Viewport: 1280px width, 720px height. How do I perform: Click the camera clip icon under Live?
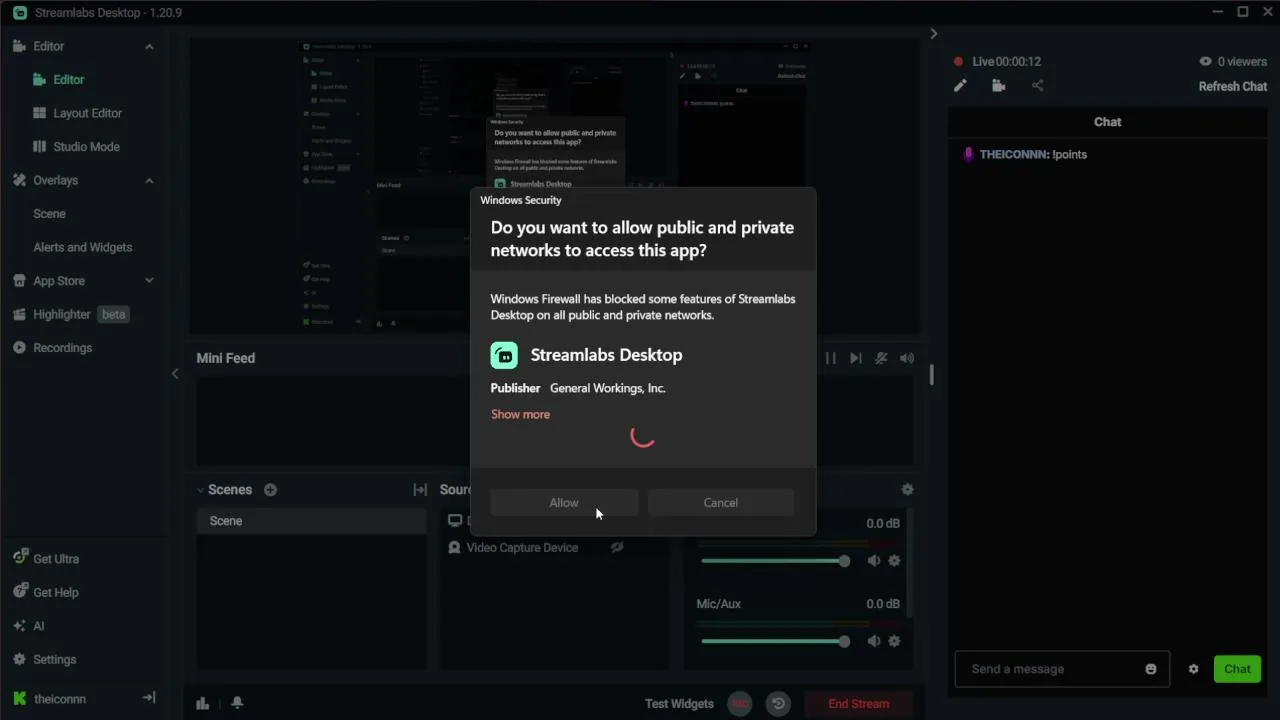pyautogui.click(x=998, y=86)
